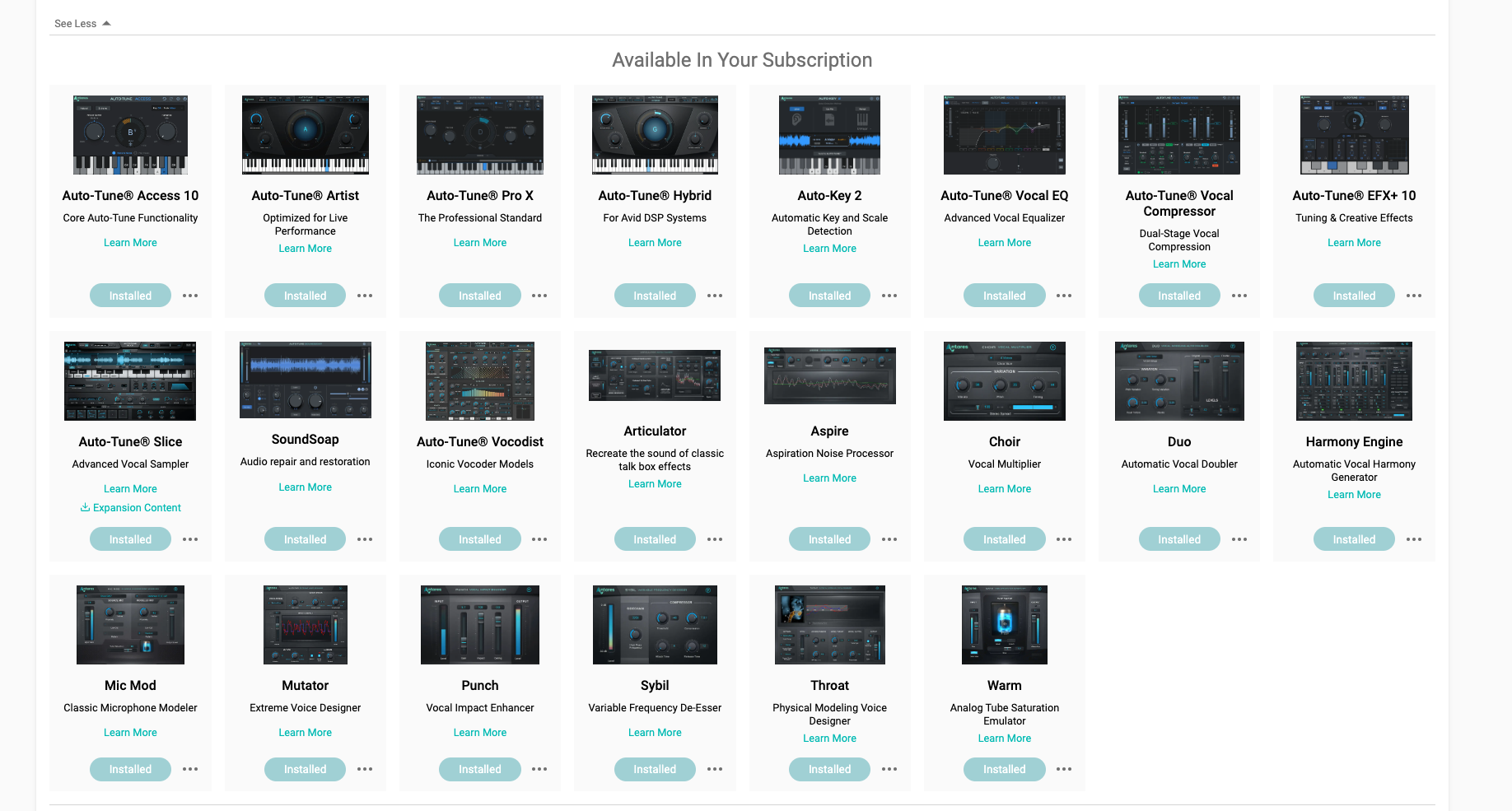1512x811 pixels.
Task: Click Installed button for Auto-Tune Artist
Action: (305, 296)
